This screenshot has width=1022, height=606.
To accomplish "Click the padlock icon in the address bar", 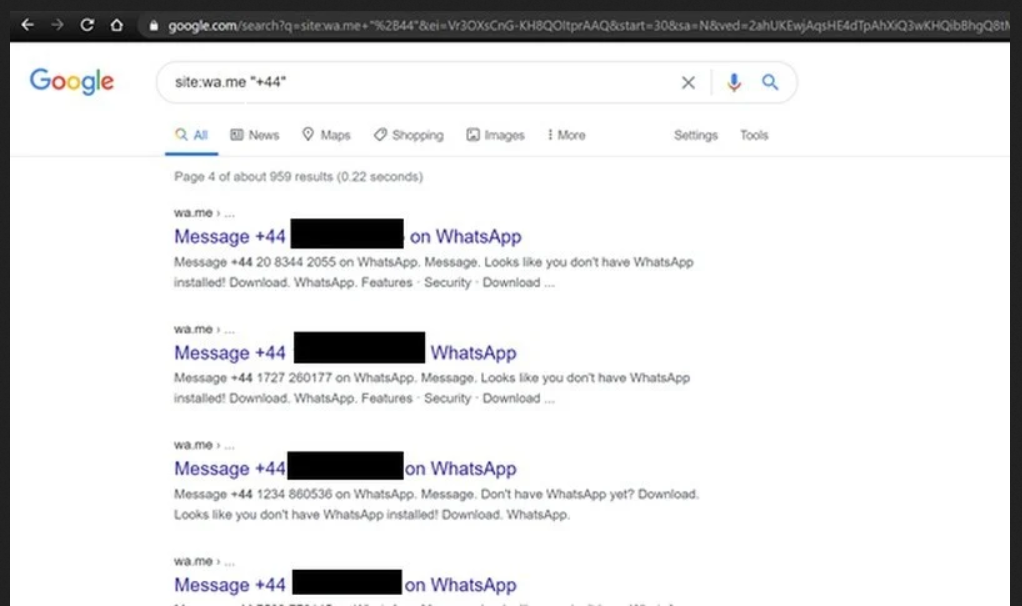I will [x=154, y=25].
